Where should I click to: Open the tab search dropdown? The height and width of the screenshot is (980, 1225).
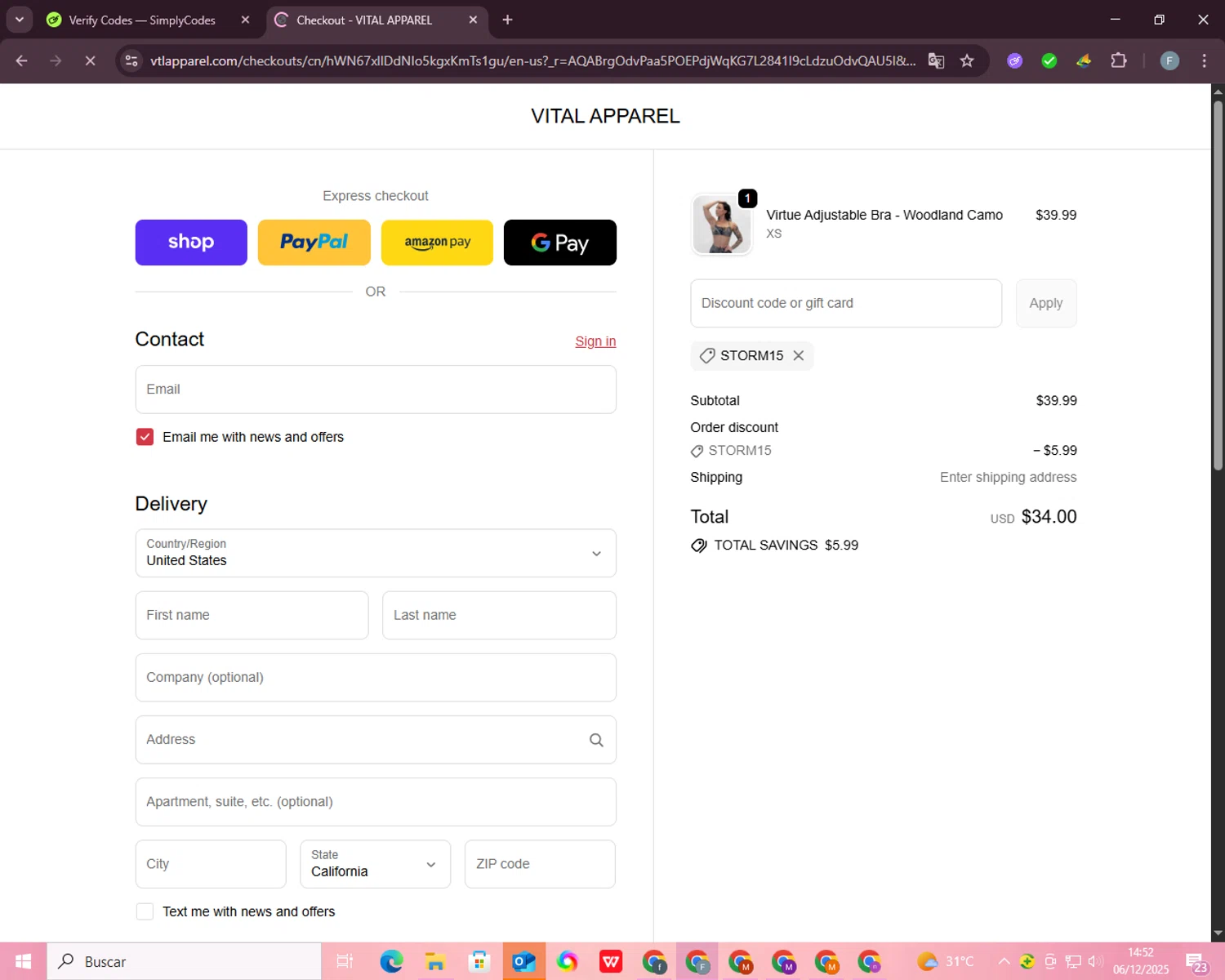19,20
